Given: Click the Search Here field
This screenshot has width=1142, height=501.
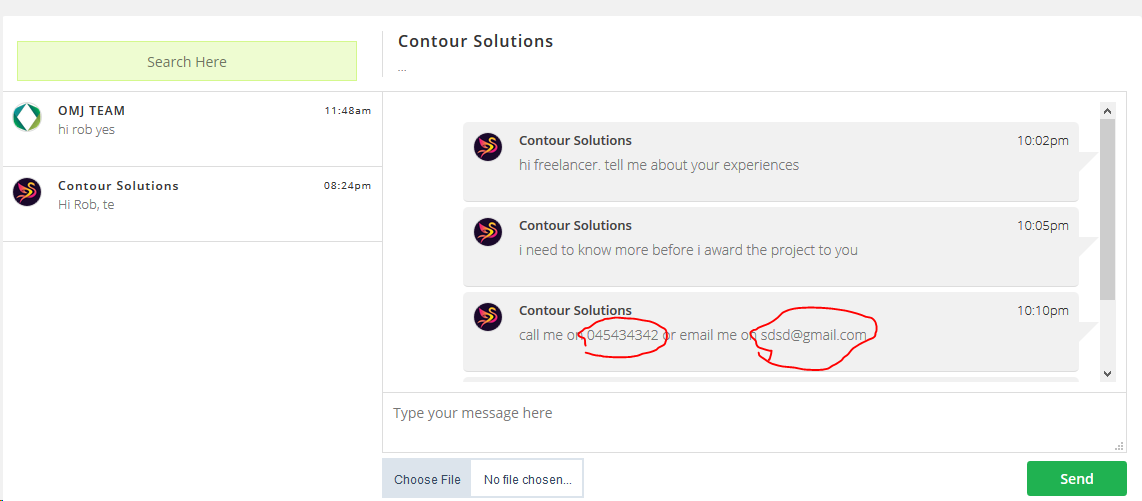Looking at the screenshot, I should [x=187, y=61].
